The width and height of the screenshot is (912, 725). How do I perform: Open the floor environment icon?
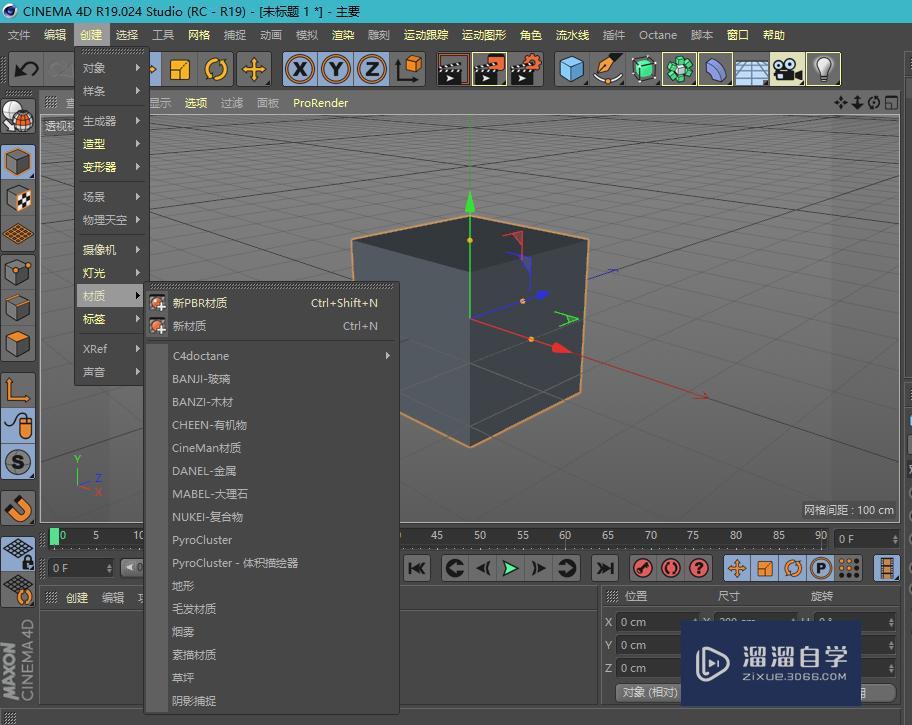(x=751, y=69)
